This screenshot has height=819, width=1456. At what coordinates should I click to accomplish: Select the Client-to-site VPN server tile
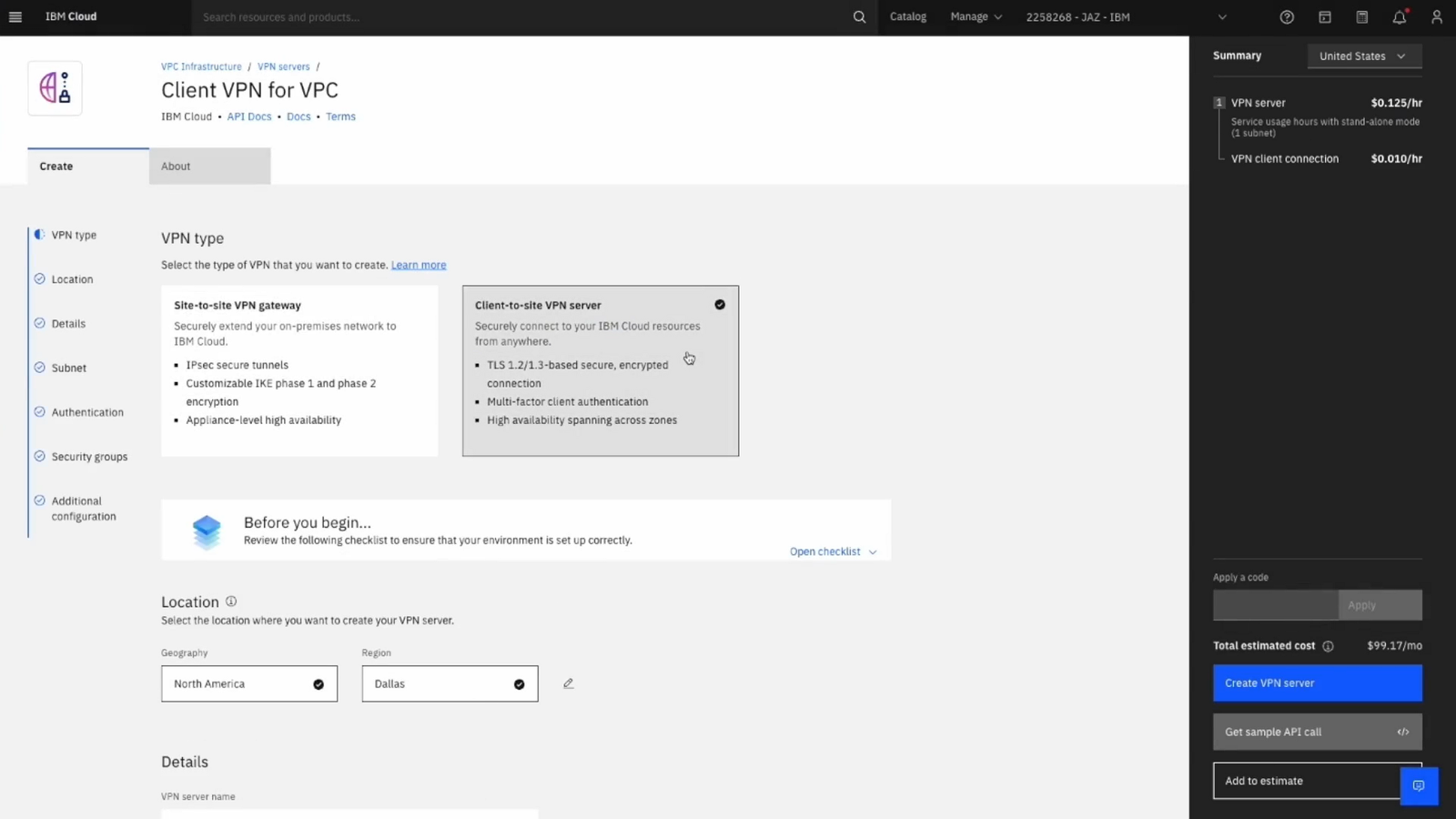coord(601,370)
